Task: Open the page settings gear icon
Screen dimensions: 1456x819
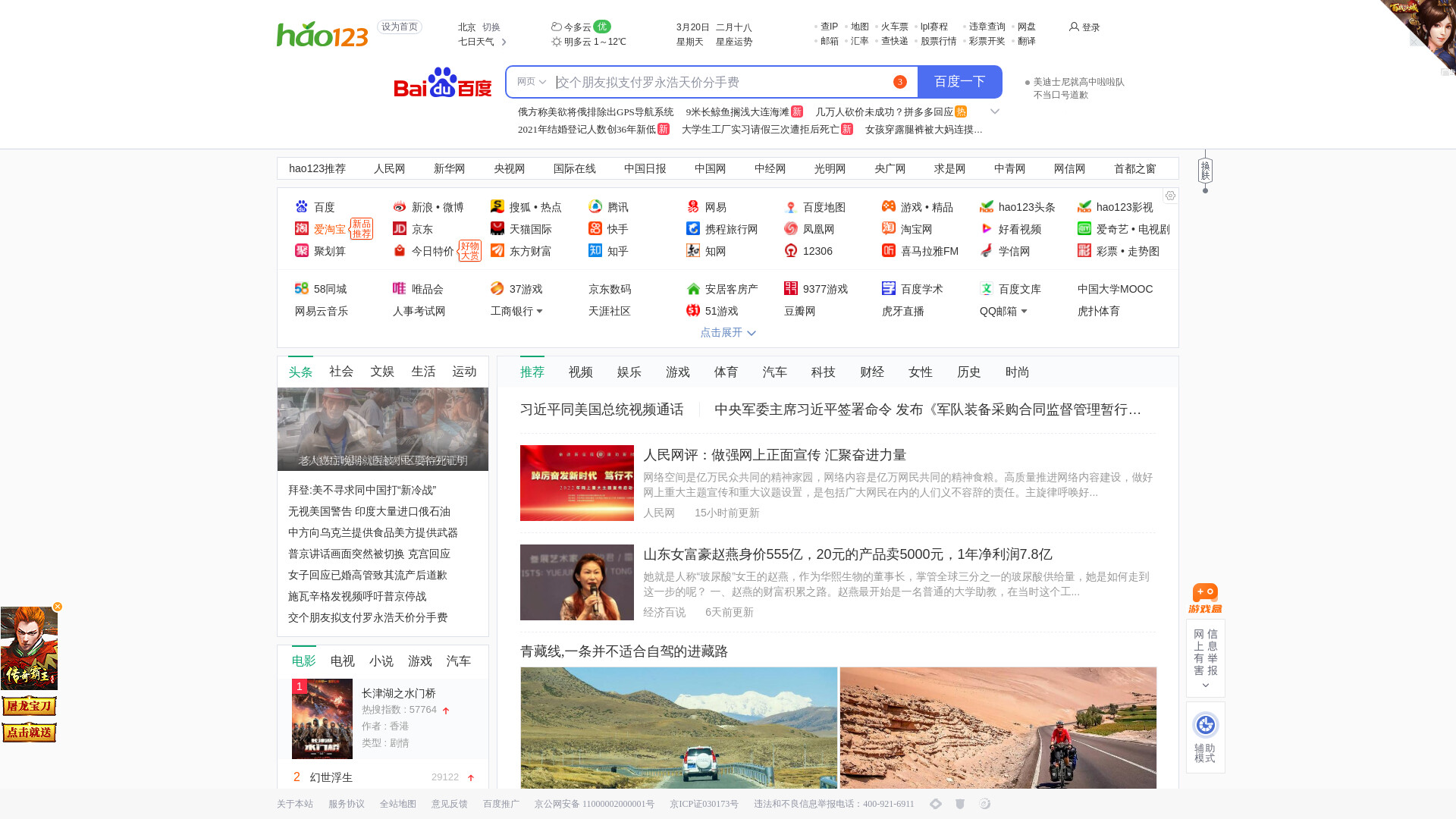Action: (x=1170, y=196)
